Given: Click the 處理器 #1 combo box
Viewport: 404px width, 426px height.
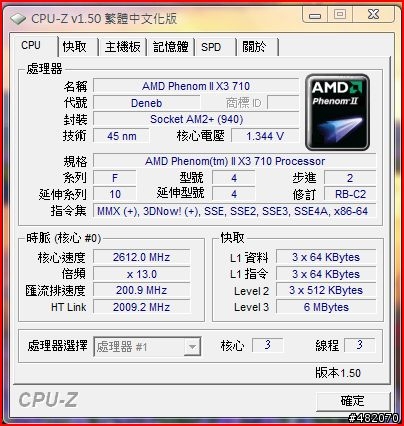Looking at the screenshot, I should (147, 347).
